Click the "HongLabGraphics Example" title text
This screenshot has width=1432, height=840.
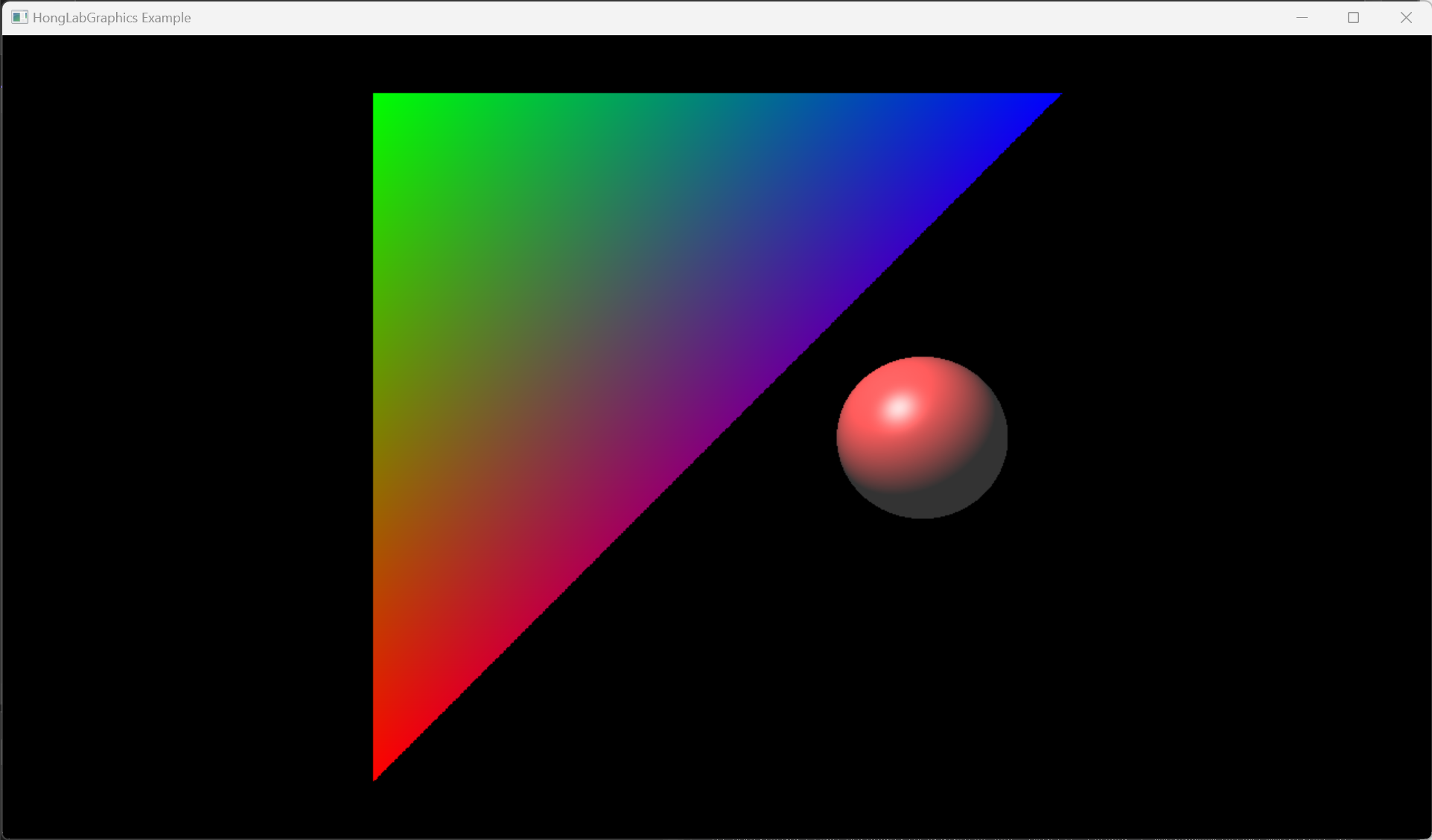(112, 17)
